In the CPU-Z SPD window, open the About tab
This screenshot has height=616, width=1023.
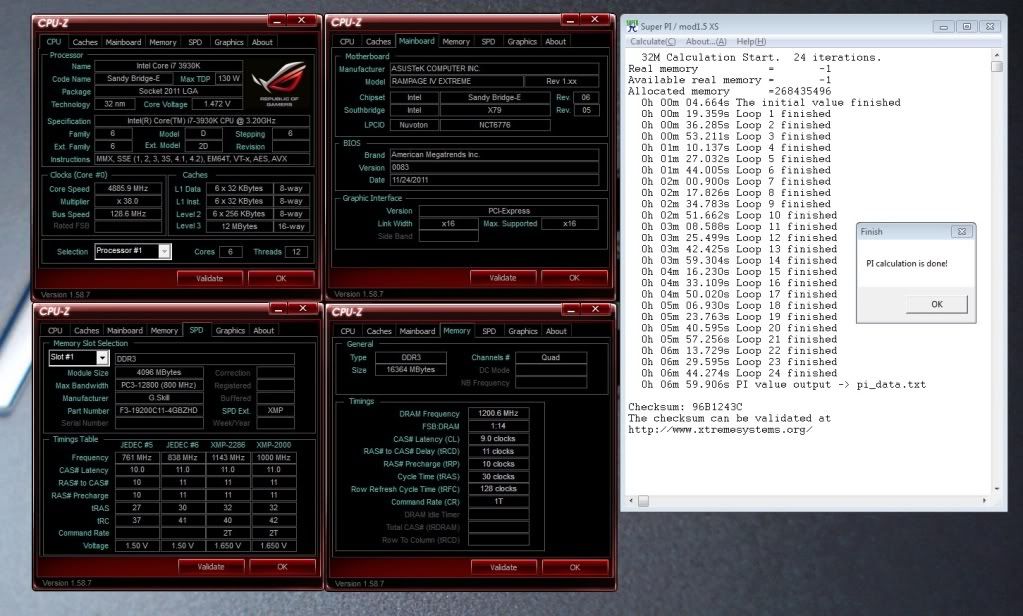[x=264, y=331]
